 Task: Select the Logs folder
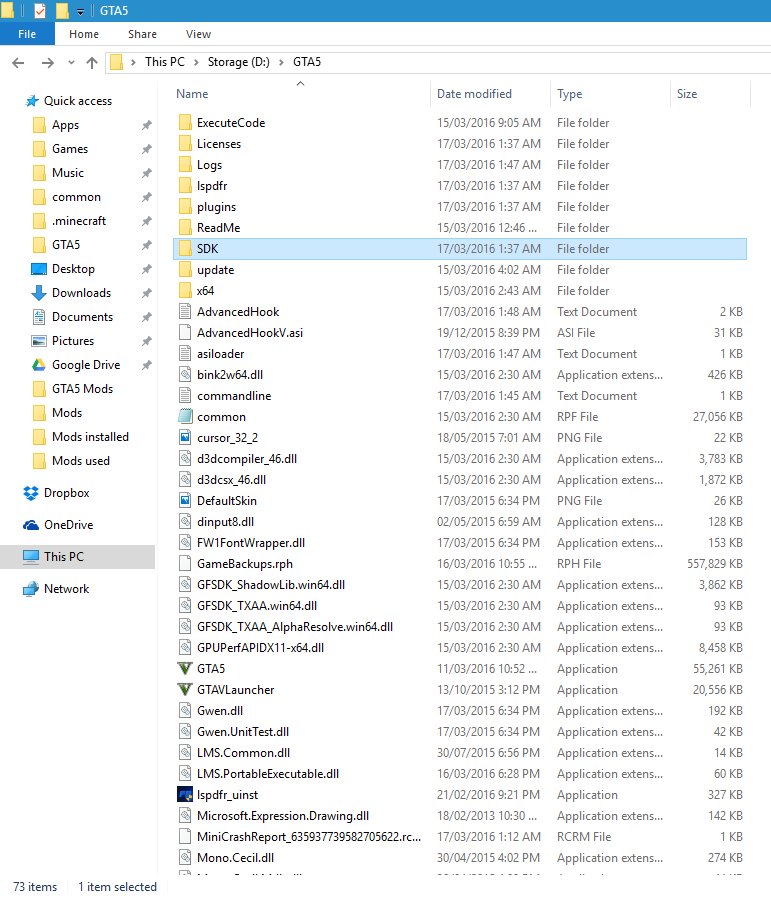coord(459,165)
